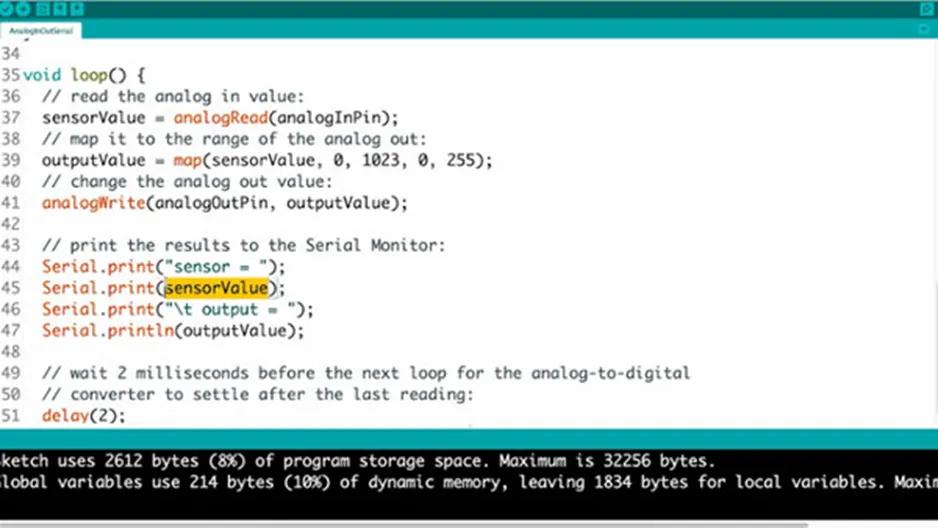
Task: Open the Serial Monitor icon
Action: tap(927, 9)
